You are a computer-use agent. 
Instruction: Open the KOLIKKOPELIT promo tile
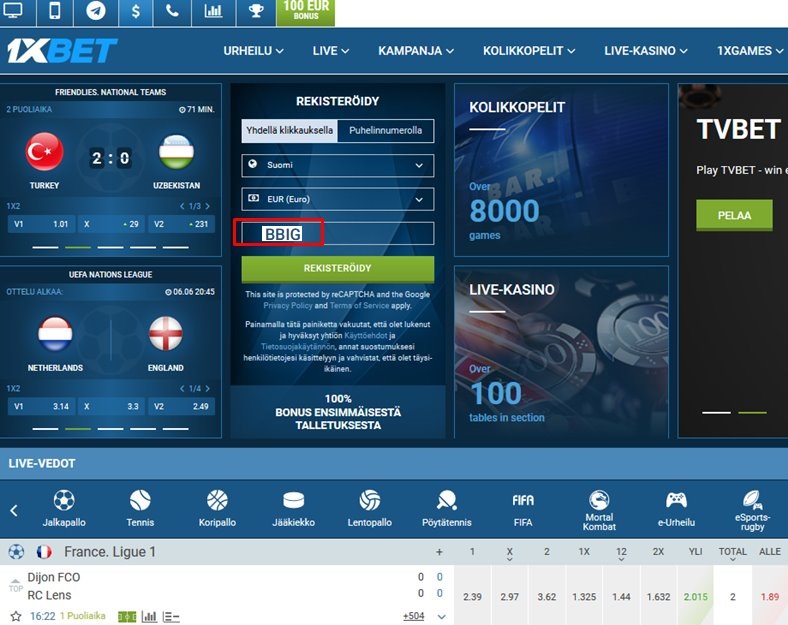click(x=561, y=170)
